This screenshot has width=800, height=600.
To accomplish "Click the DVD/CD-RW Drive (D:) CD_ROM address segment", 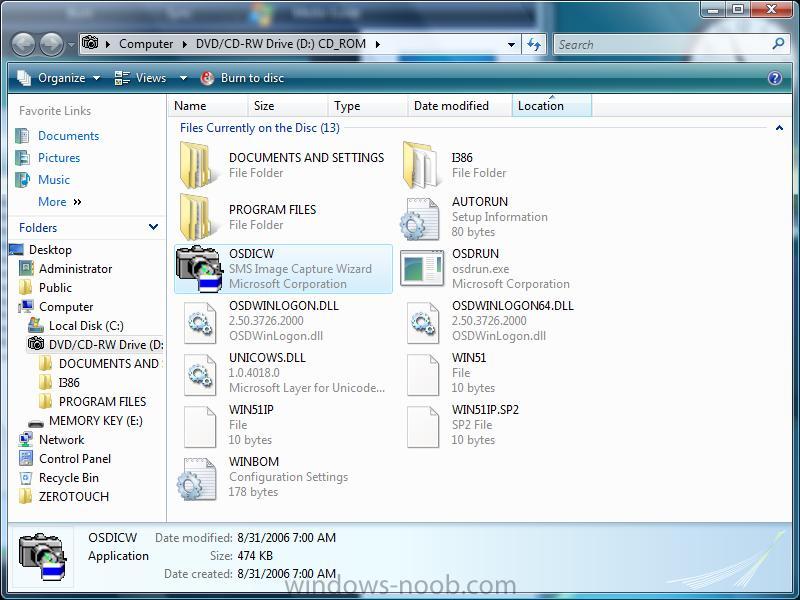I will pos(281,44).
